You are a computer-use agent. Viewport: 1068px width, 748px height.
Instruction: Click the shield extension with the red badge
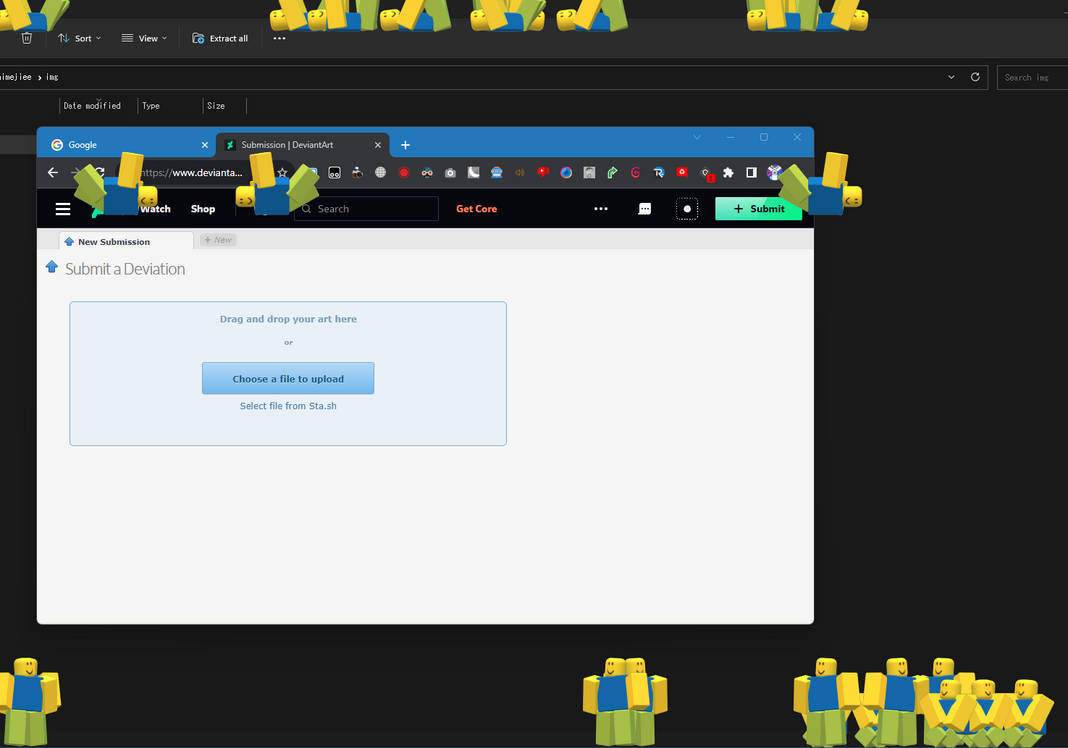click(x=706, y=174)
